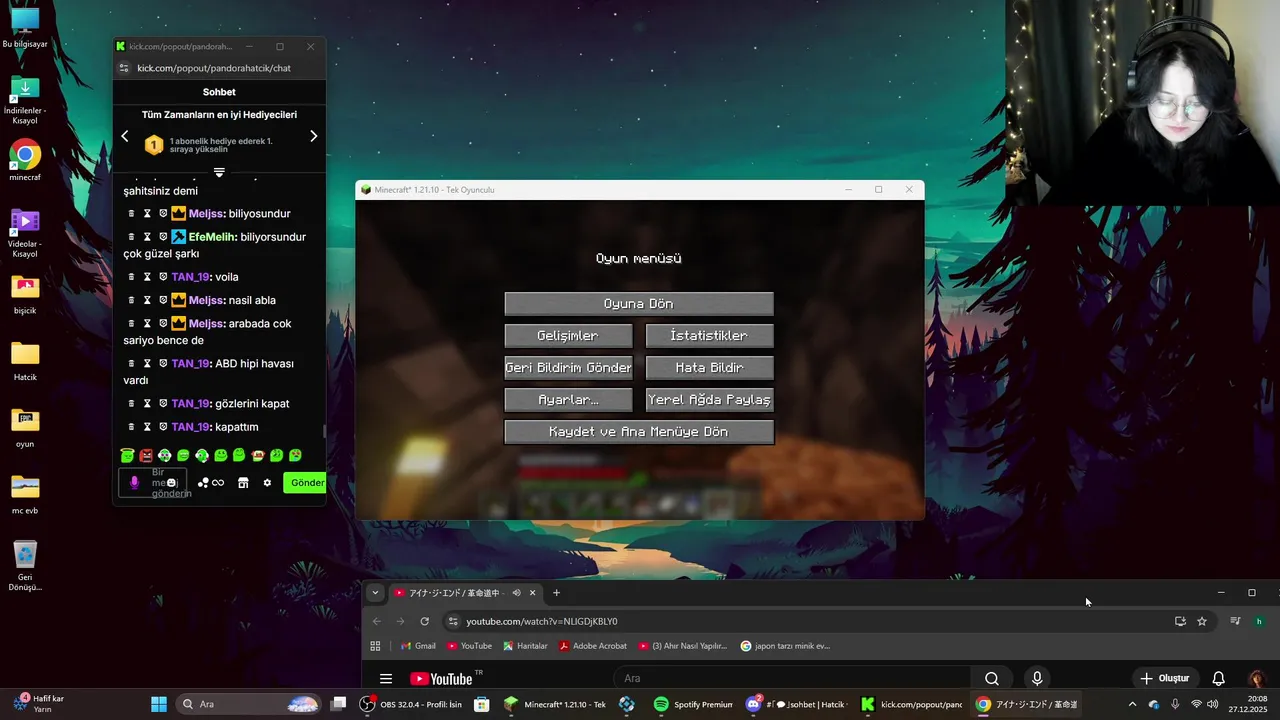Image resolution: width=1280 pixels, height=720 pixels.
Task: Open YouTube bookmark in bookmarks bar
Action: click(469, 646)
